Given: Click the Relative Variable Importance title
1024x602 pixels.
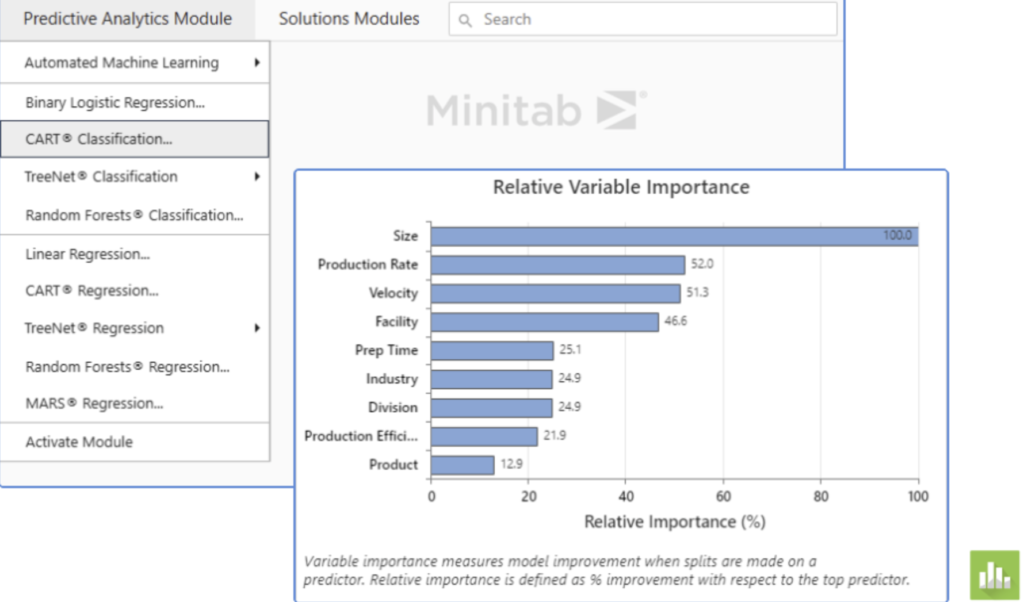Looking at the screenshot, I should tap(621, 187).
